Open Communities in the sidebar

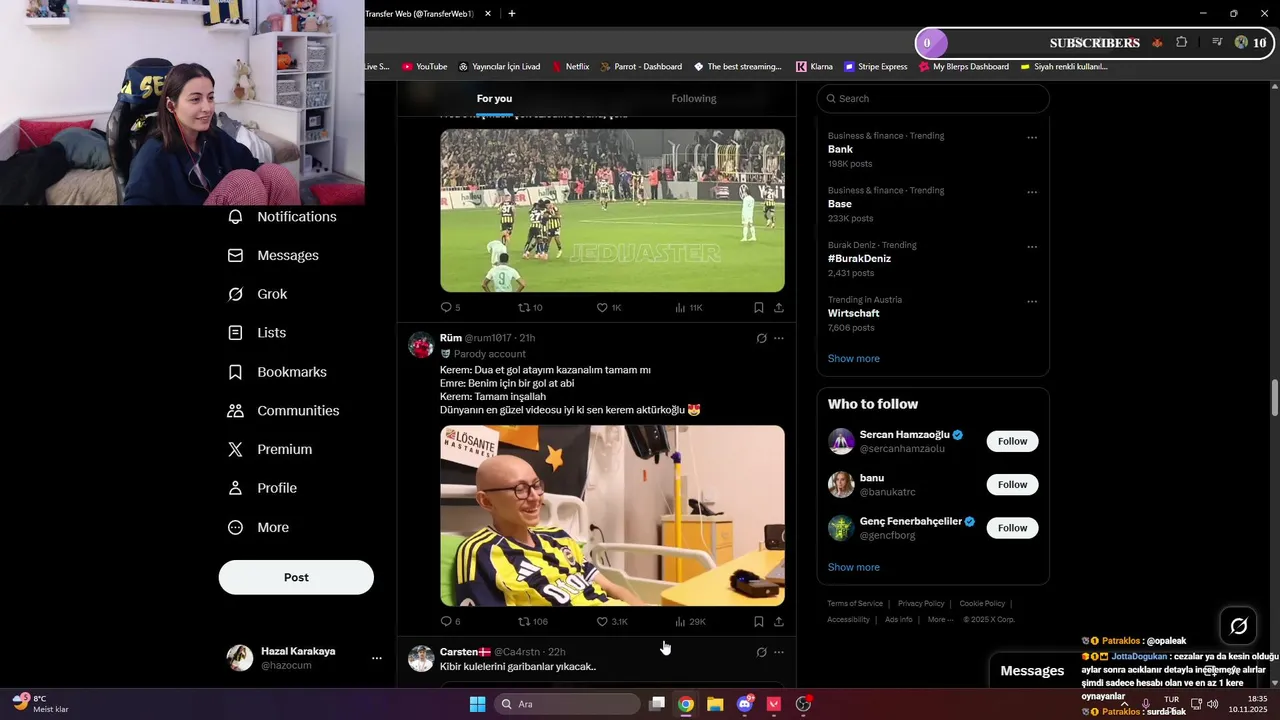click(283, 411)
